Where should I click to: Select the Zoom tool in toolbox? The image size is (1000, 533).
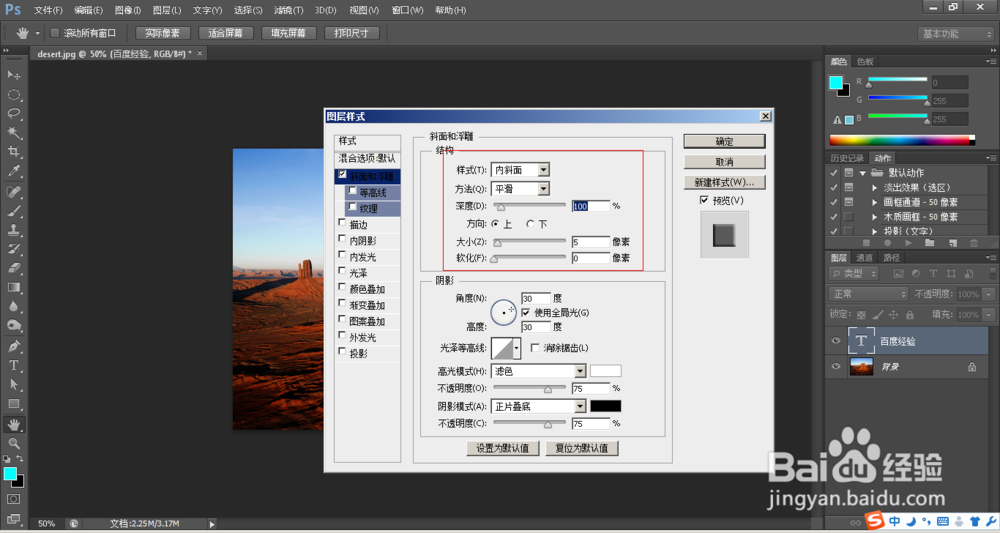13,444
